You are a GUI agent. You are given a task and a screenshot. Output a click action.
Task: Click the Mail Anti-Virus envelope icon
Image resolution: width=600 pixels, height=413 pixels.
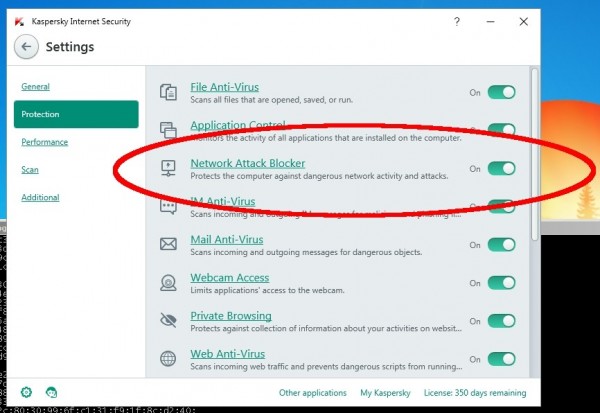[168, 245]
